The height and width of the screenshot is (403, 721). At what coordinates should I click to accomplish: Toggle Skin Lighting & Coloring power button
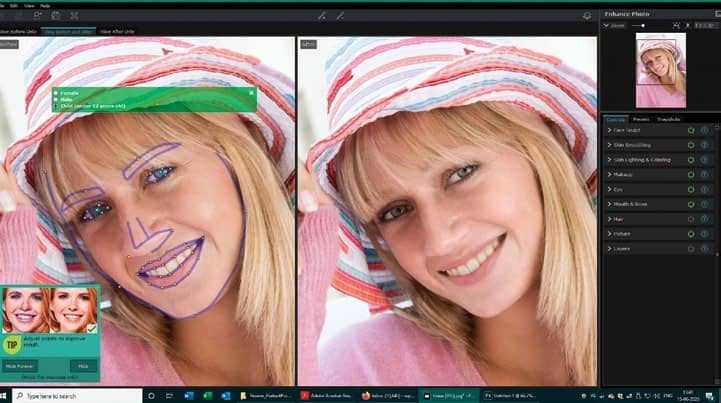tap(691, 160)
